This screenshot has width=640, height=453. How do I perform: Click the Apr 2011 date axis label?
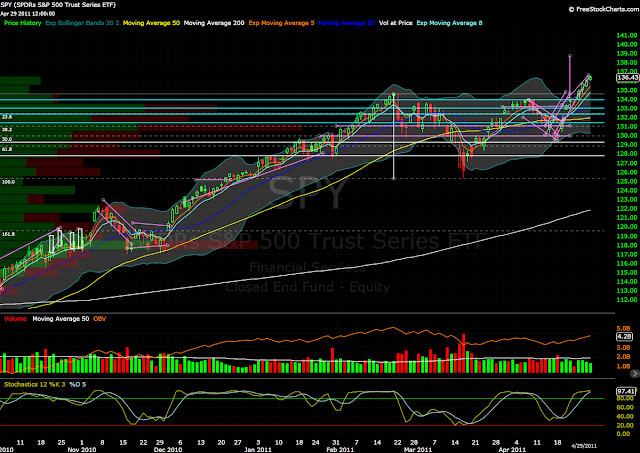(513, 449)
